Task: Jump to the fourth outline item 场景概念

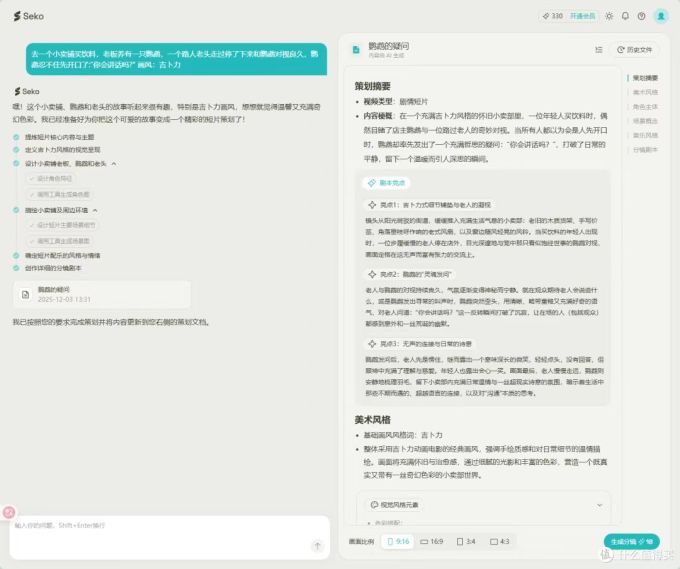Action: tap(645, 121)
